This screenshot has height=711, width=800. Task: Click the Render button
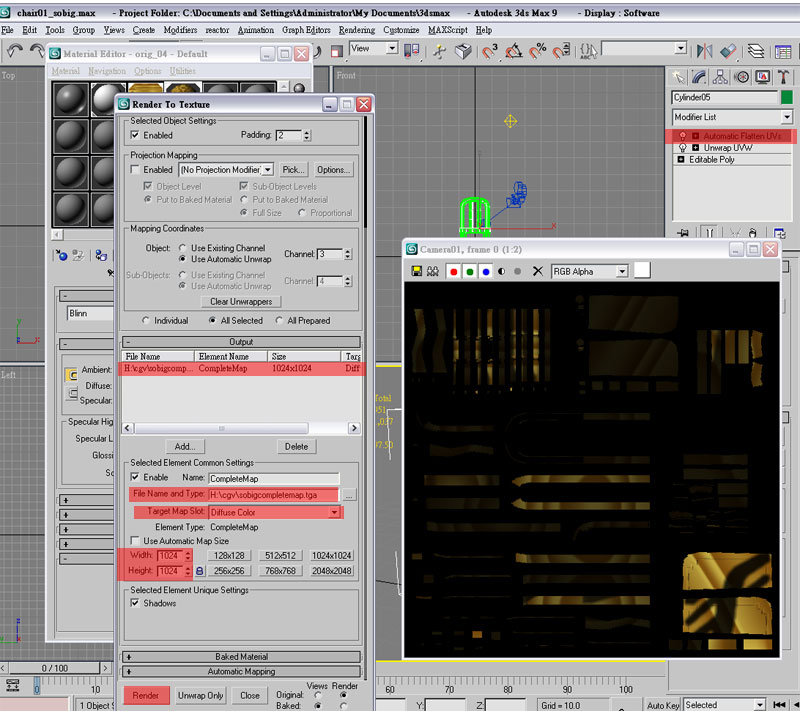(146, 695)
